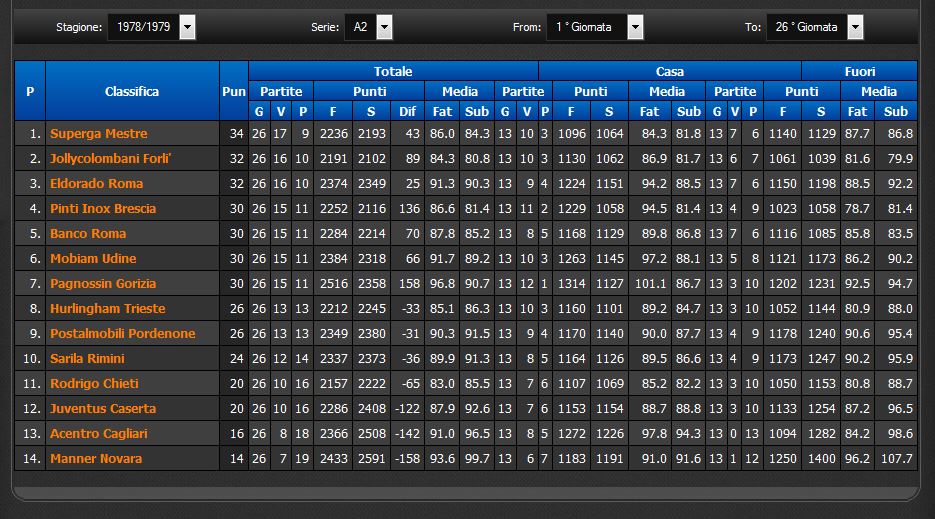Select Juventus Caserta team

(x=103, y=409)
